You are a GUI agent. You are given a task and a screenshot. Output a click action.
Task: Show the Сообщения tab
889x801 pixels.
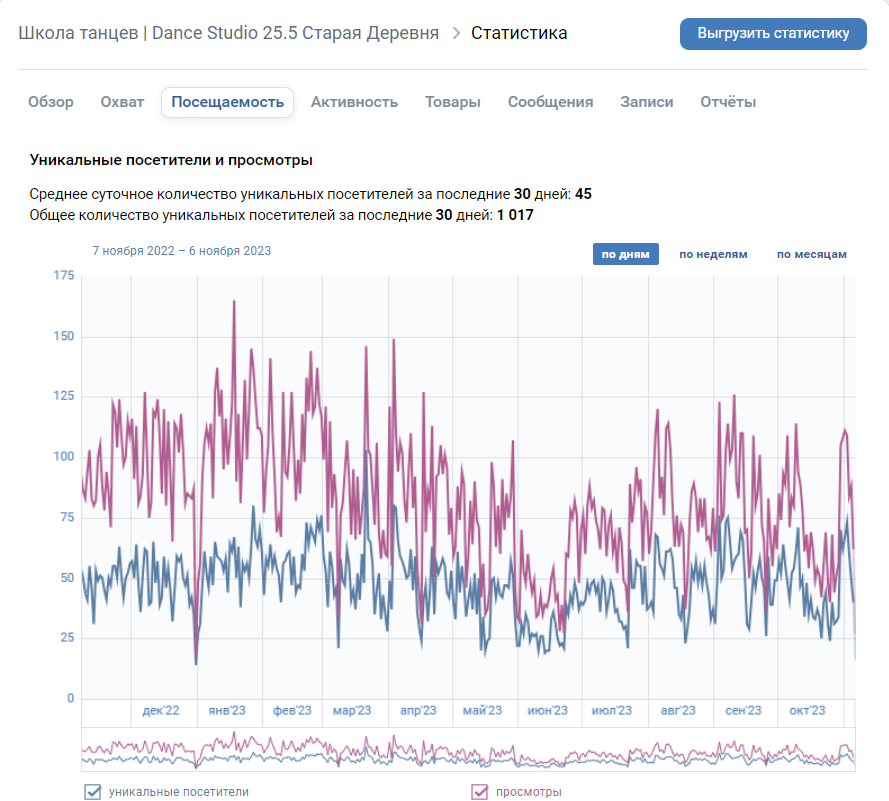(550, 102)
